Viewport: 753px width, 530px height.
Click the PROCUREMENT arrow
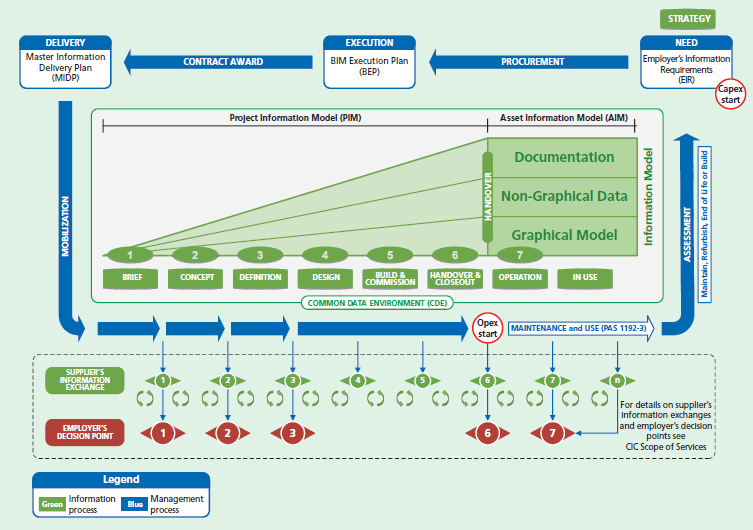point(529,62)
